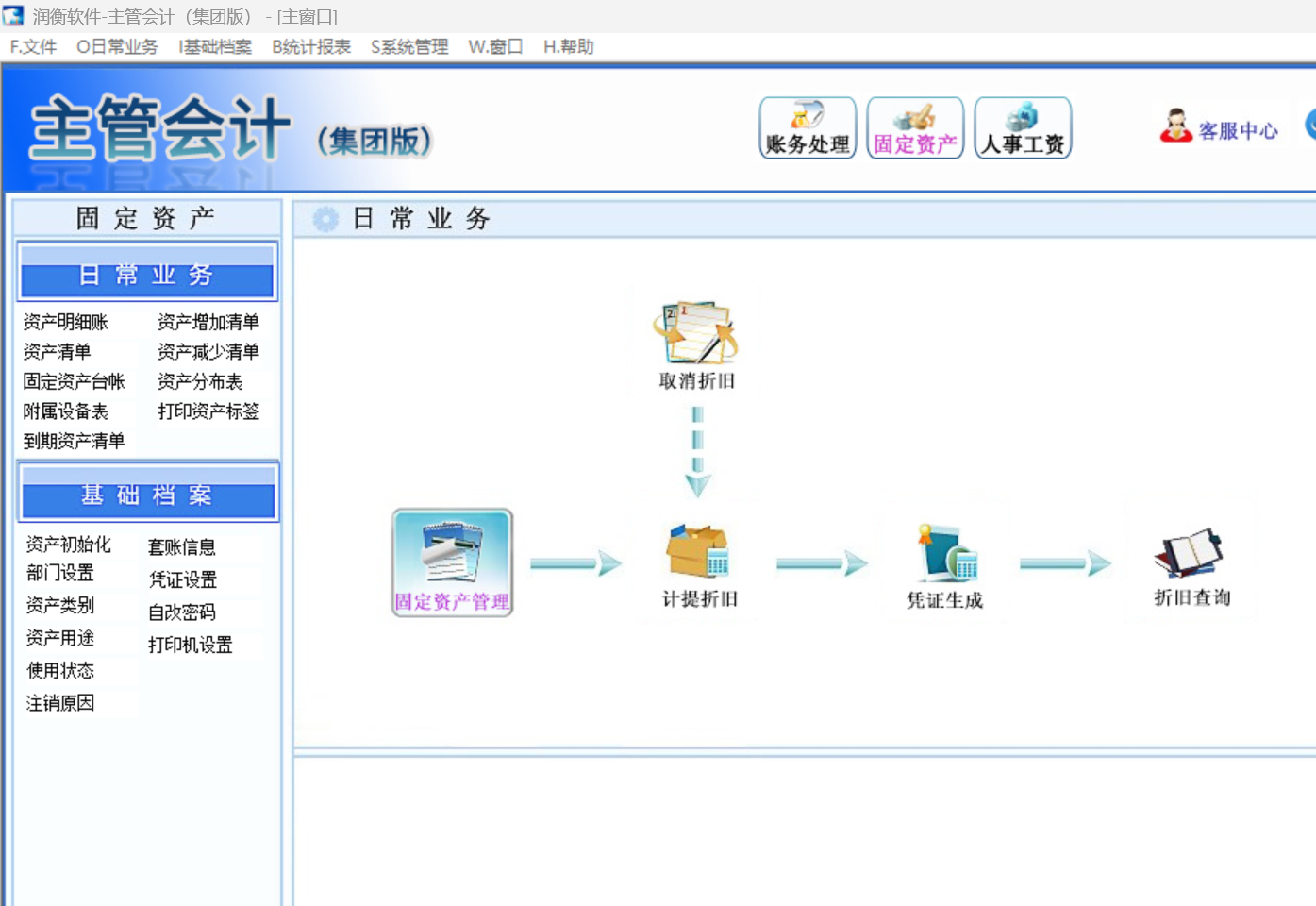The width and height of the screenshot is (1316, 906).
Task: Open 资产明细账 in the sidebar
Action: coord(66,323)
